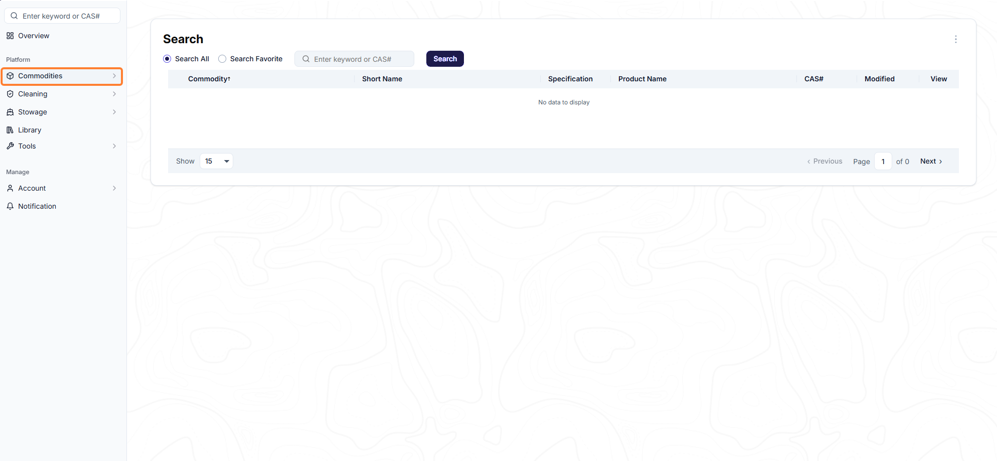Click the Overview grid icon

(10, 36)
